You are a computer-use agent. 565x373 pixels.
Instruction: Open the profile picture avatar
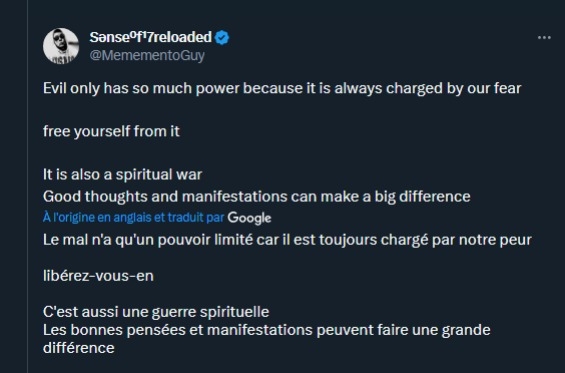(61, 46)
